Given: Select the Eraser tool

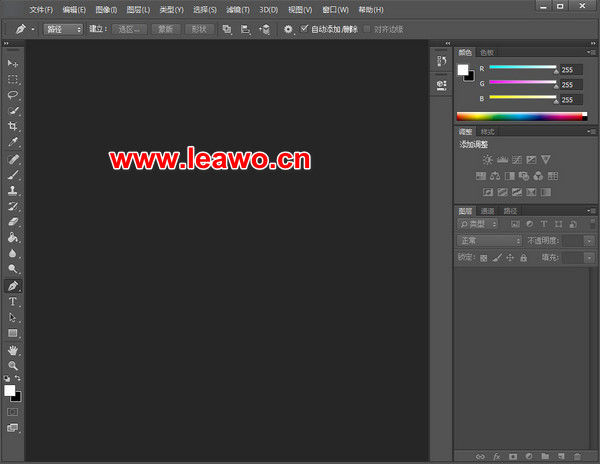Looking at the screenshot, I should [x=13, y=222].
